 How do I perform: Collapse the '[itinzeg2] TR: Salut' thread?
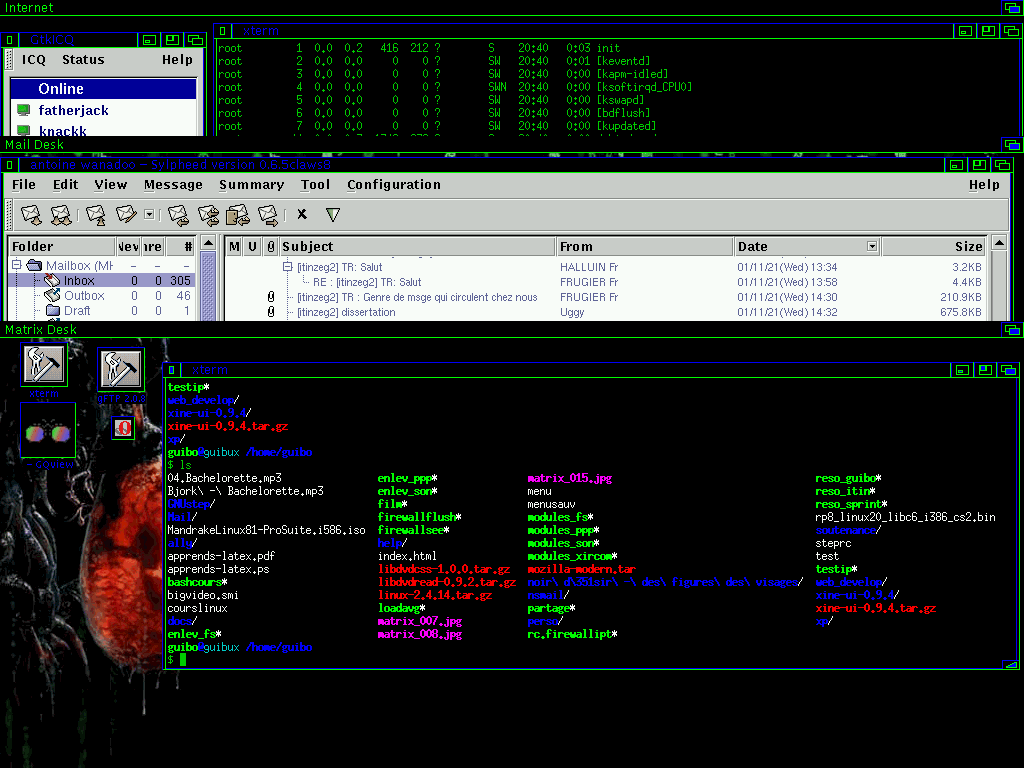tap(287, 266)
